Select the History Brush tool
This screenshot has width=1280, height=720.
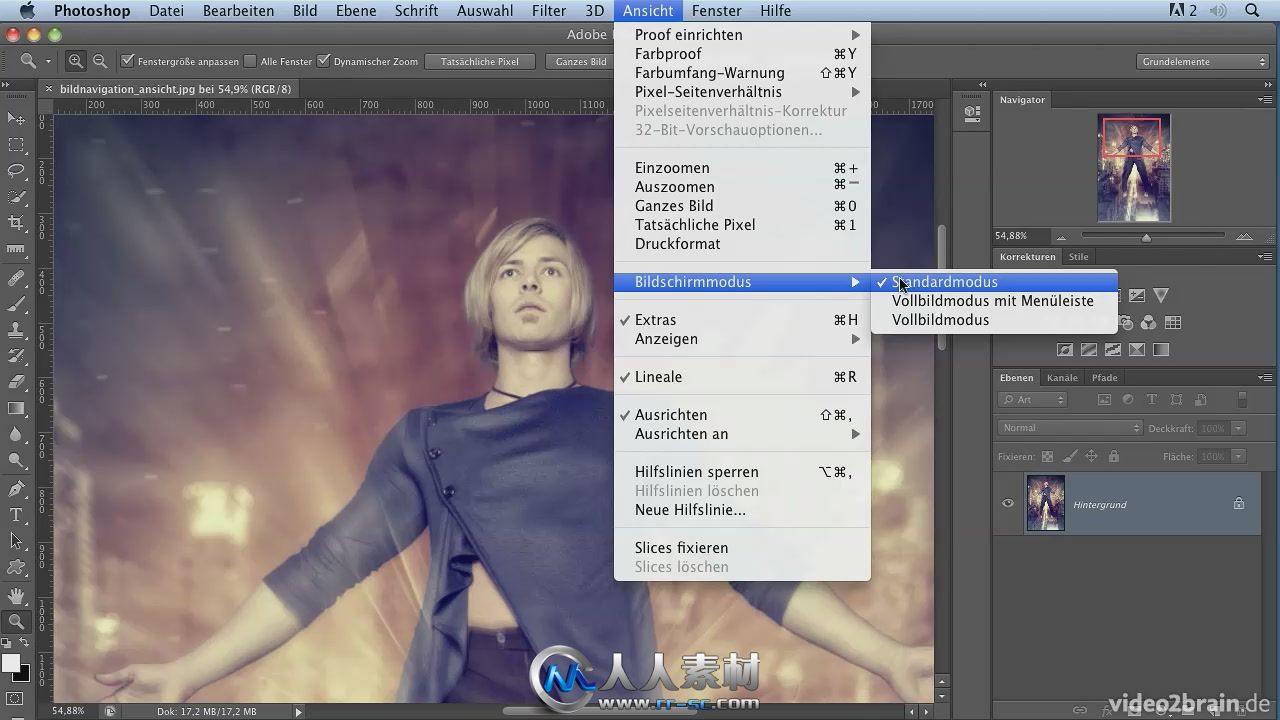pos(16,356)
